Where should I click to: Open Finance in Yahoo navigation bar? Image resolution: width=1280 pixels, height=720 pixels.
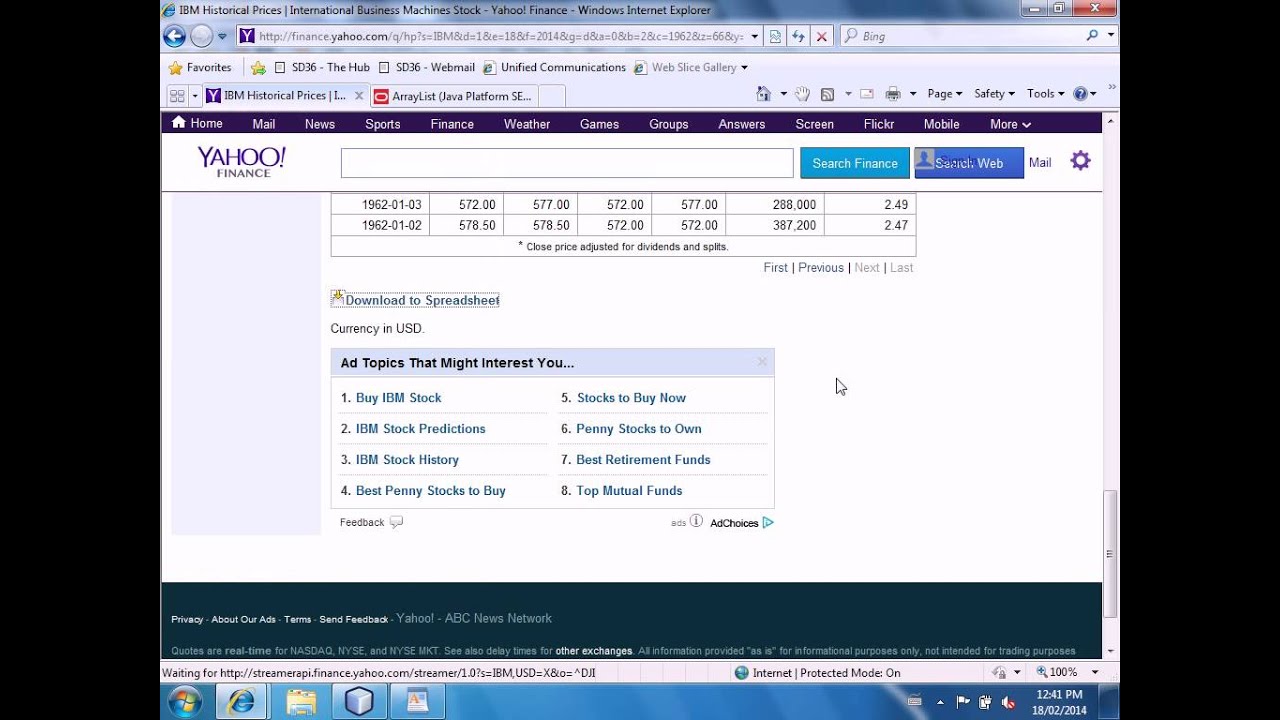click(452, 124)
